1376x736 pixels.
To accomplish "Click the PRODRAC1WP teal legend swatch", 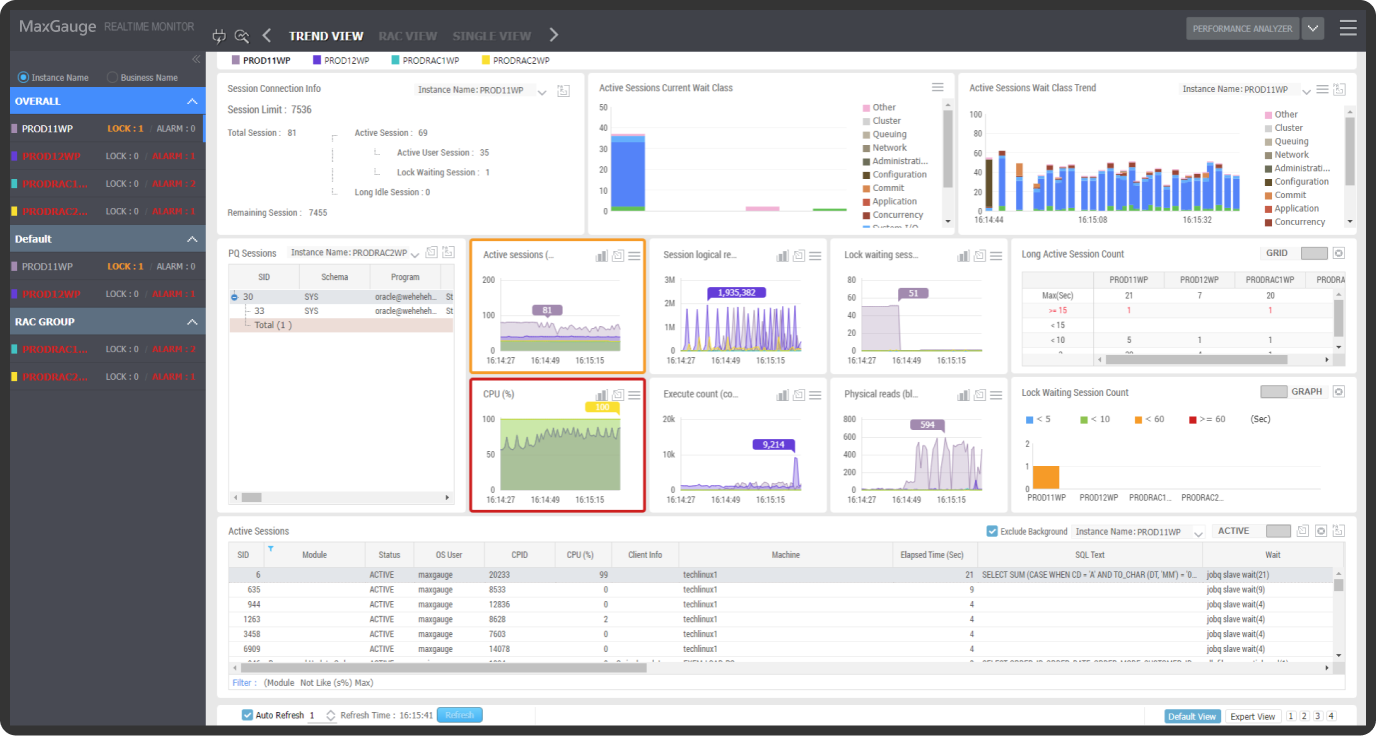I will [395, 61].
